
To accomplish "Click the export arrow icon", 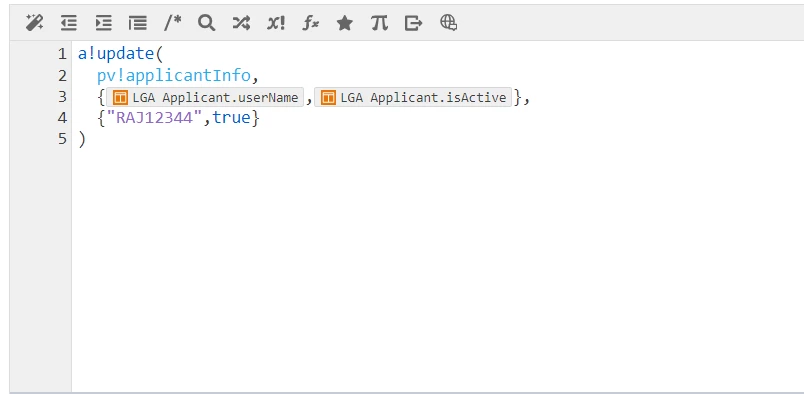I will pos(413,23).
